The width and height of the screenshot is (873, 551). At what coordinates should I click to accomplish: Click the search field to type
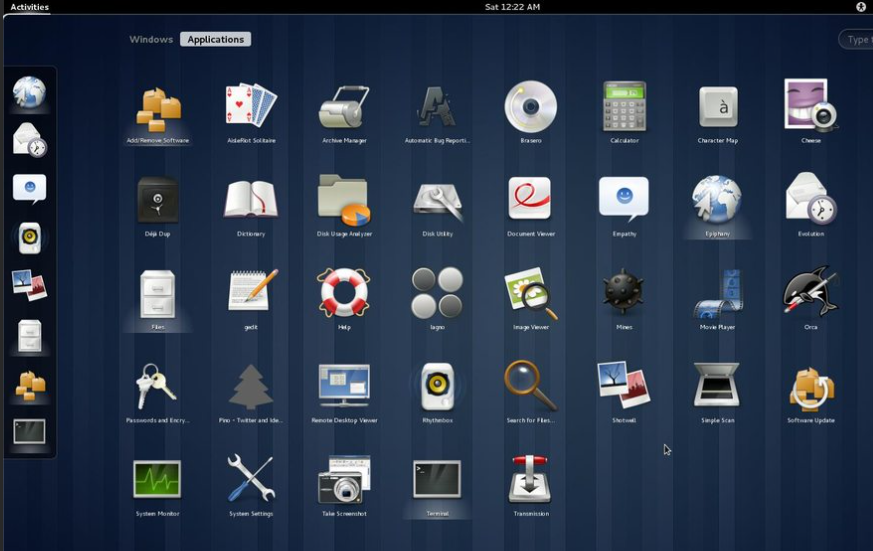coord(856,40)
